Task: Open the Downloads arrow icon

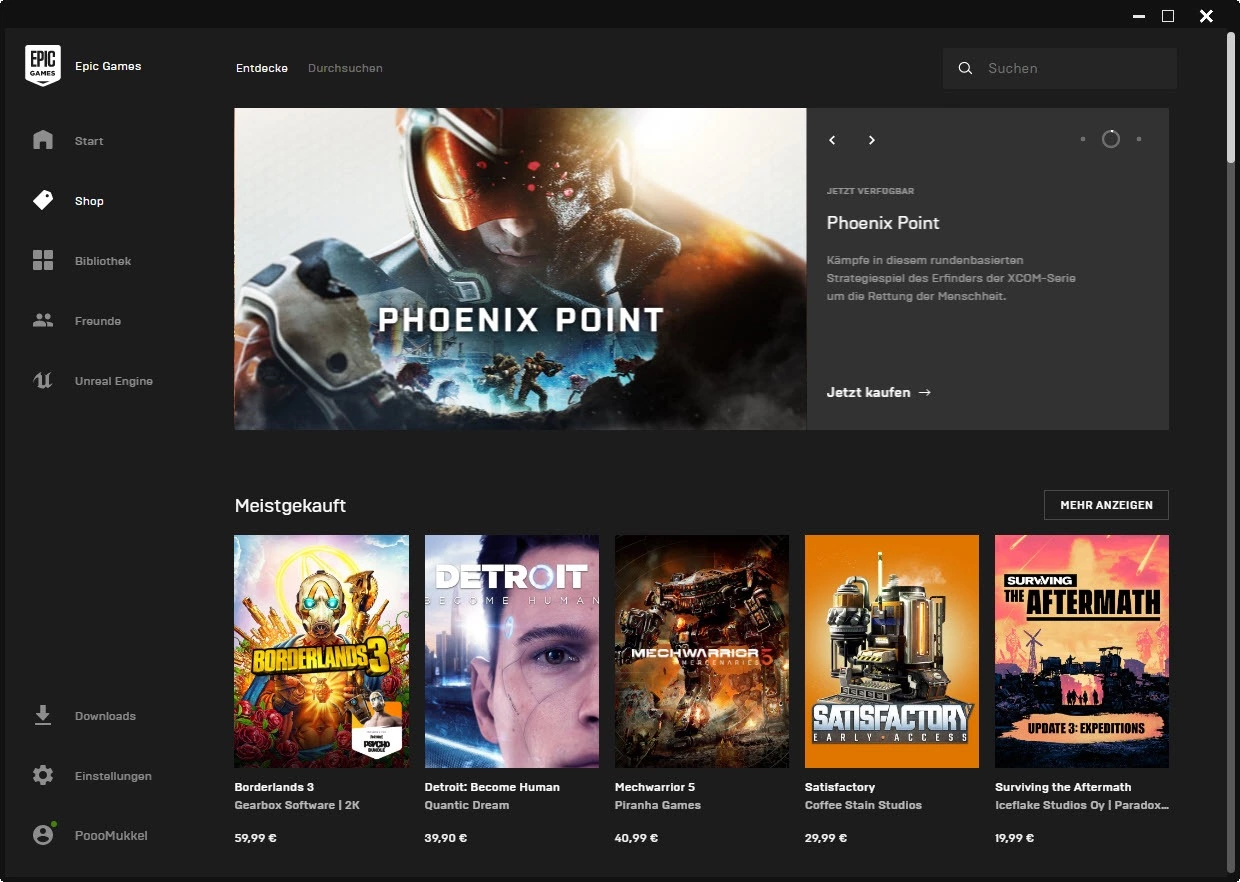Action: 43,715
